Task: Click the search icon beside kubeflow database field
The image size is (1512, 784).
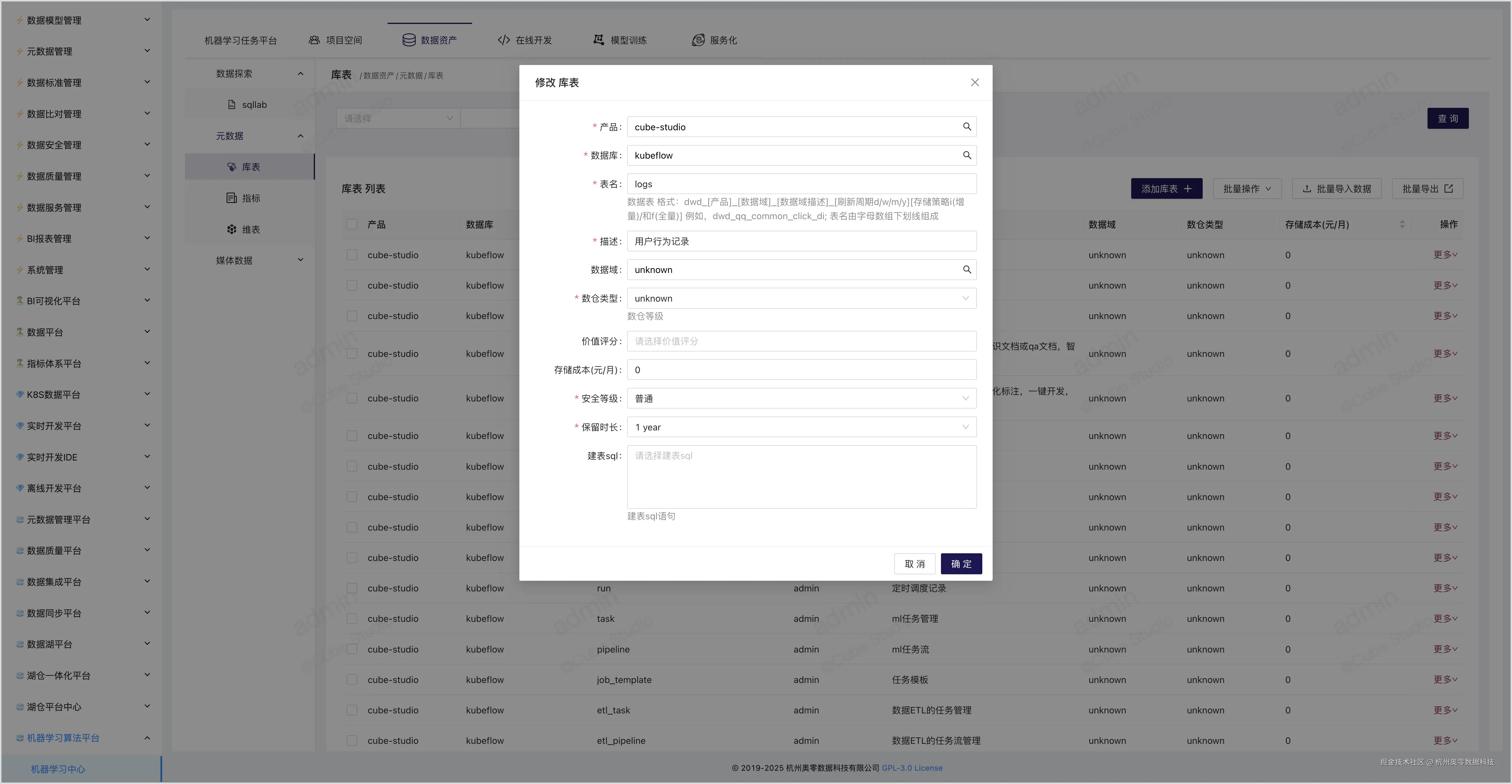Action: (967, 155)
